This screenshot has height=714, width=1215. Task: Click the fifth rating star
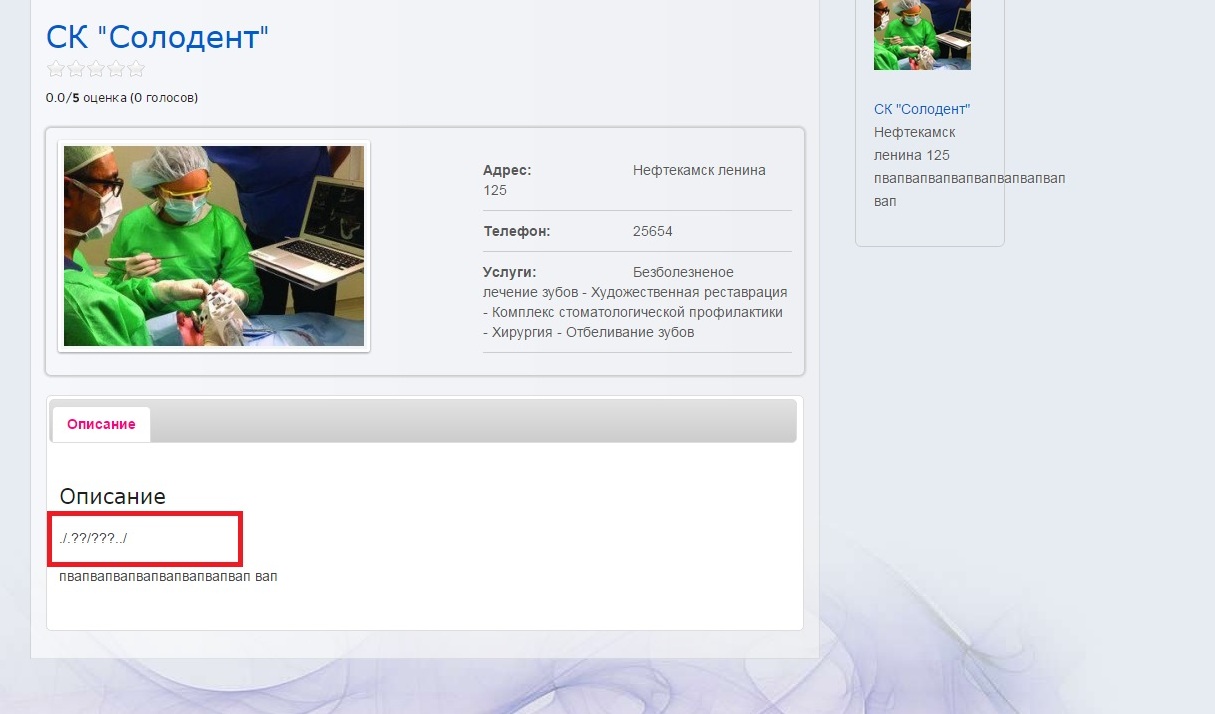(x=136, y=70)
